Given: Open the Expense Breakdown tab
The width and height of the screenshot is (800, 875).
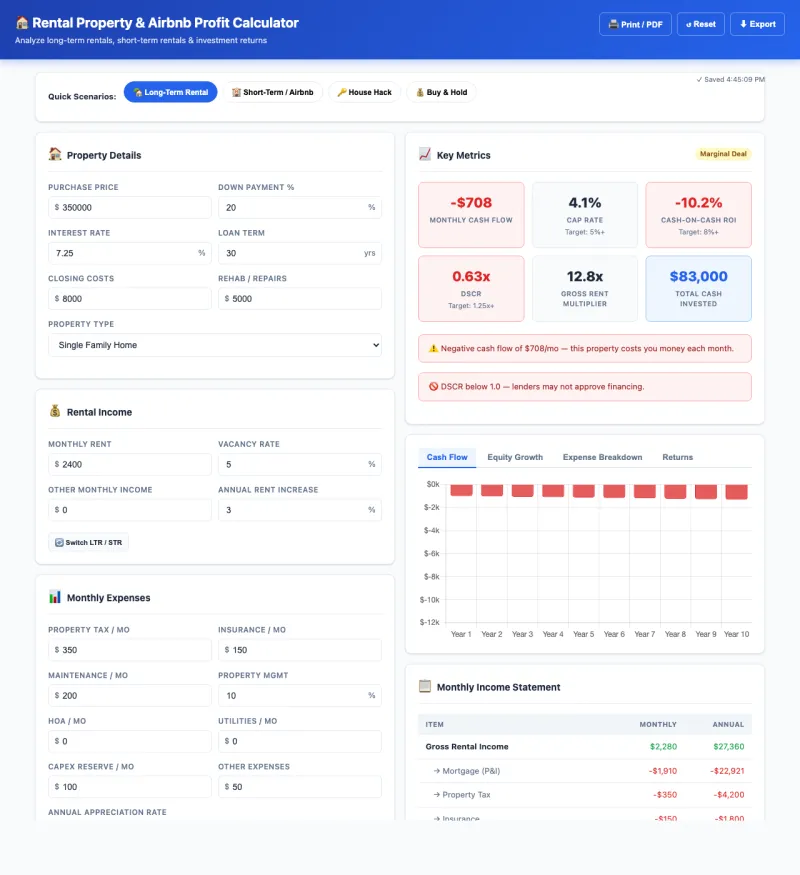Looking at the screenshot, I should tap(602, 457).
